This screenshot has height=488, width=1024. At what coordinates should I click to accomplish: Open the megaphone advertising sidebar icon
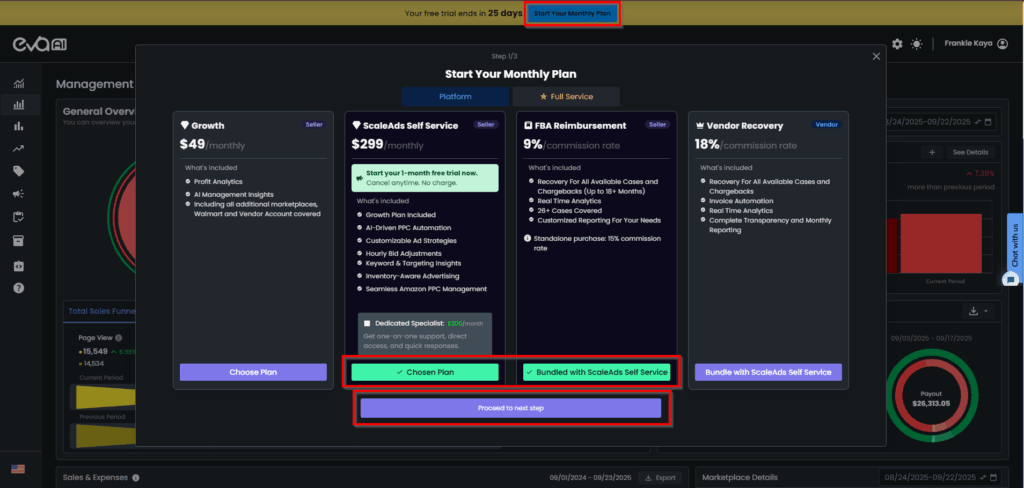pos(19,194)
